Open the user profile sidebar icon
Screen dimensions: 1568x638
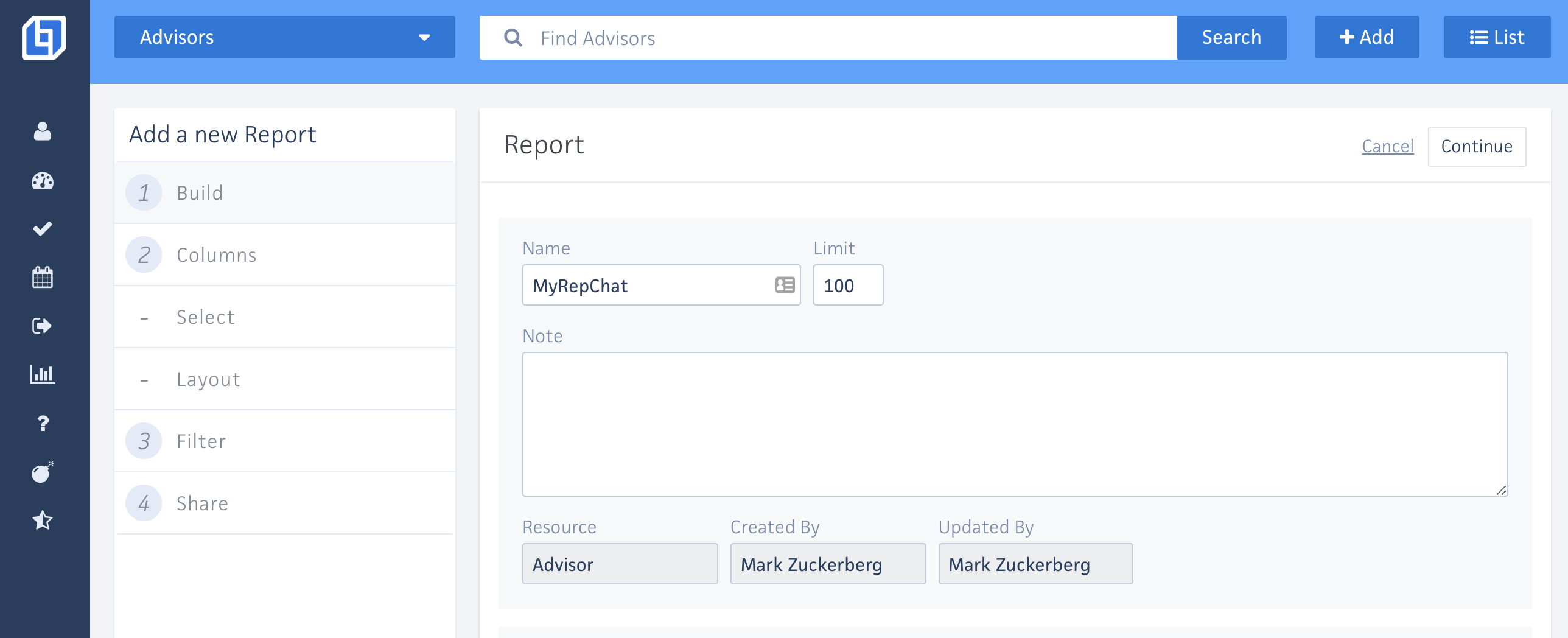tap(43, 131)
